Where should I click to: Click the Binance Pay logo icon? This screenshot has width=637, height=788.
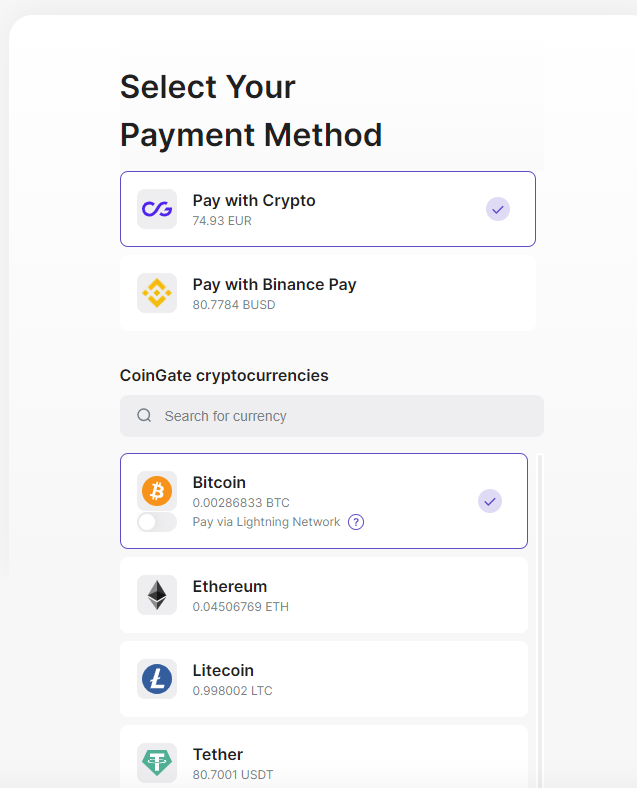pyautogui.click(x=157, y=293)
